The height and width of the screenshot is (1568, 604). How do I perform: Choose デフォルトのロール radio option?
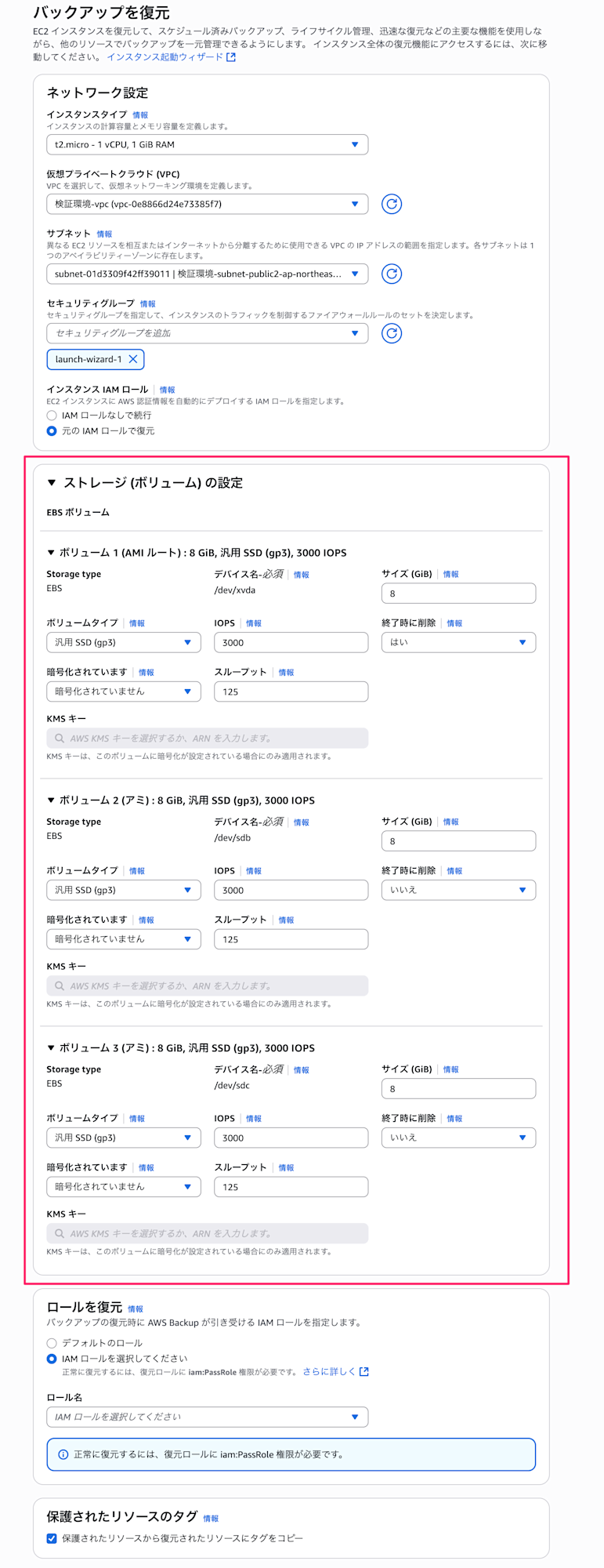[52, 1343]
